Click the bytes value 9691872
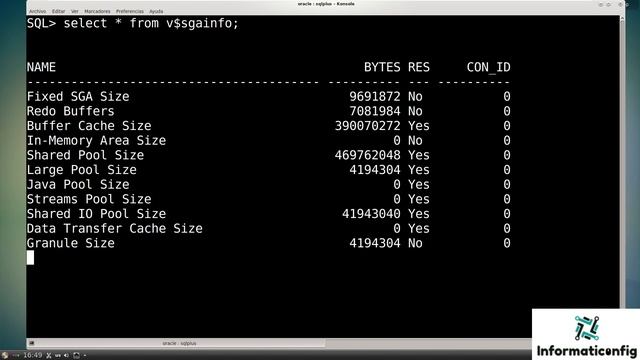The height and width of the screenshot is (360, 640). [375, 97]
